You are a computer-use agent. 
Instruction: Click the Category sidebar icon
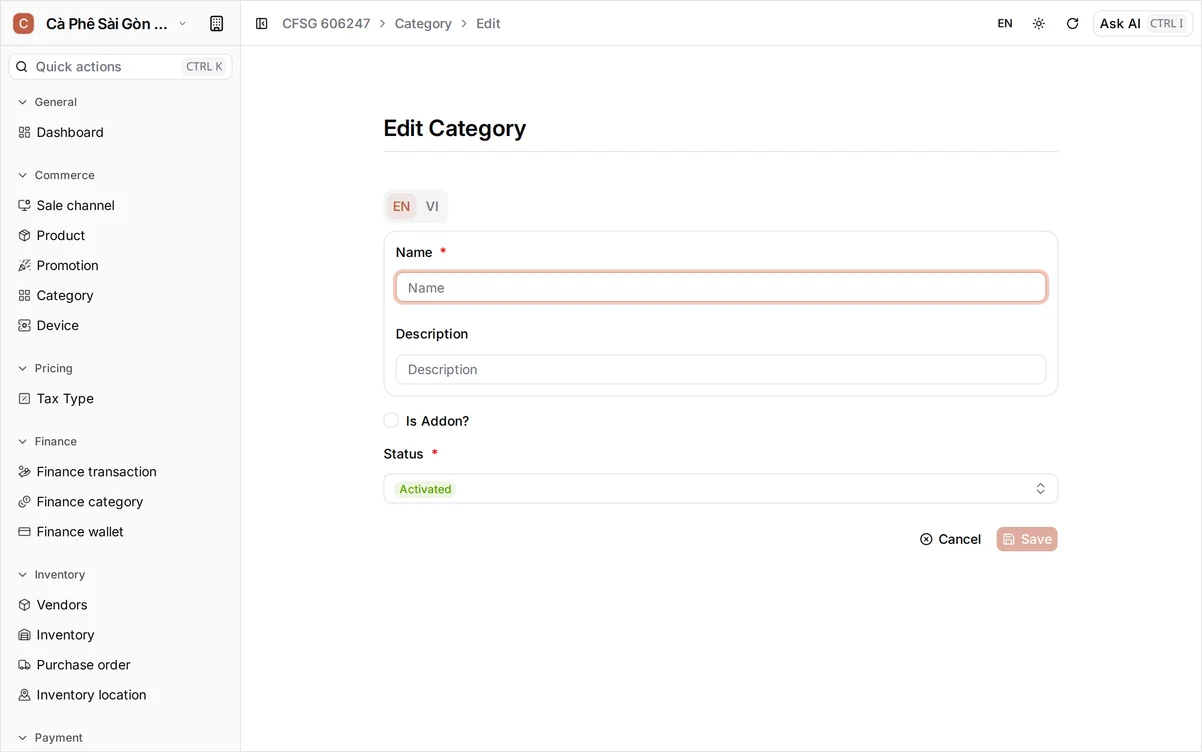pyautogui.click(x=25, y=295)
